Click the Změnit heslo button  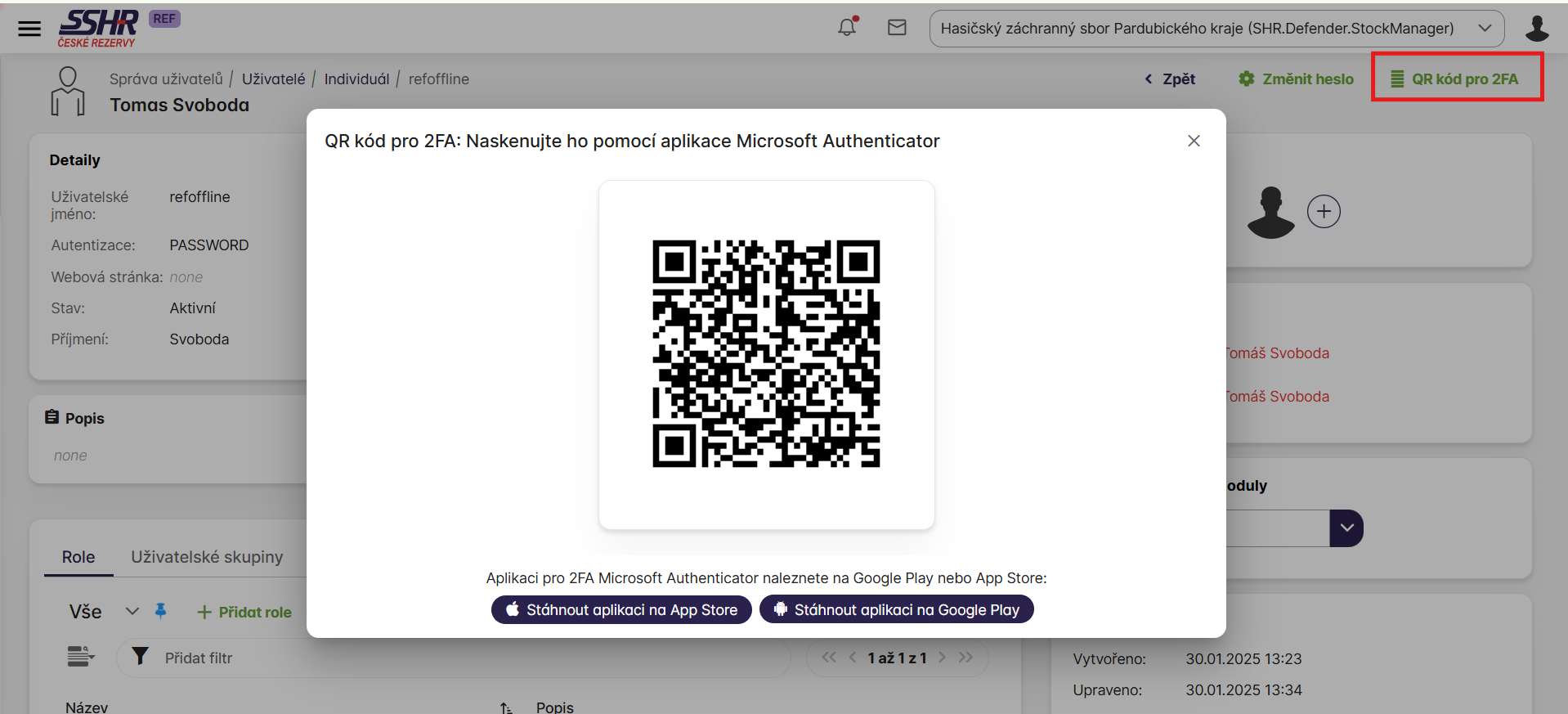1296,79
